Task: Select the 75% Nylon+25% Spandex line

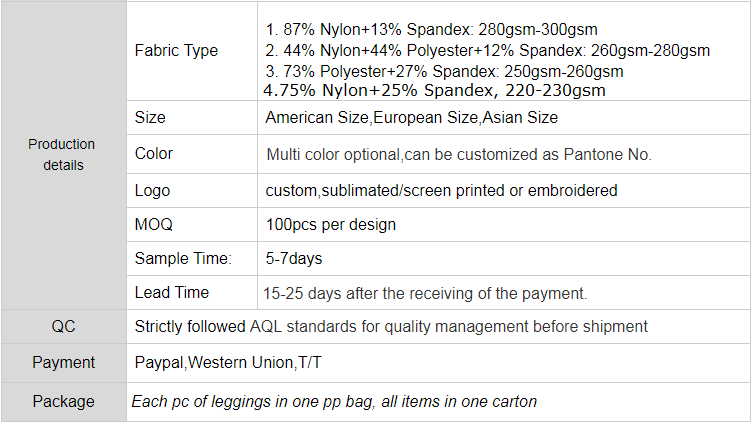Action: tap(434, 90)
